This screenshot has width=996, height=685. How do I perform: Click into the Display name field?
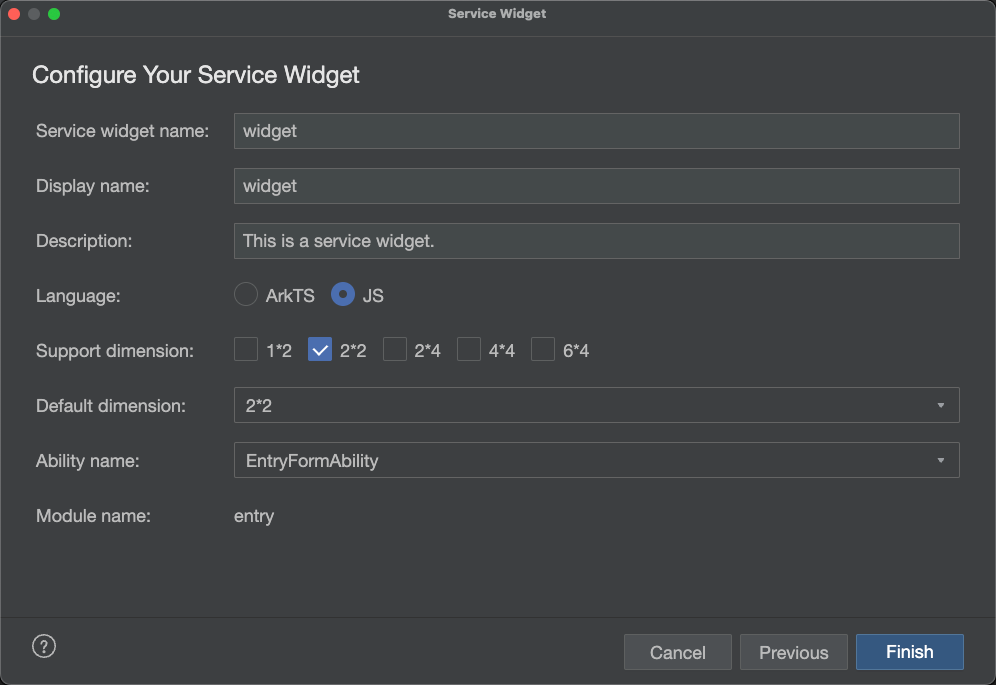596,186
